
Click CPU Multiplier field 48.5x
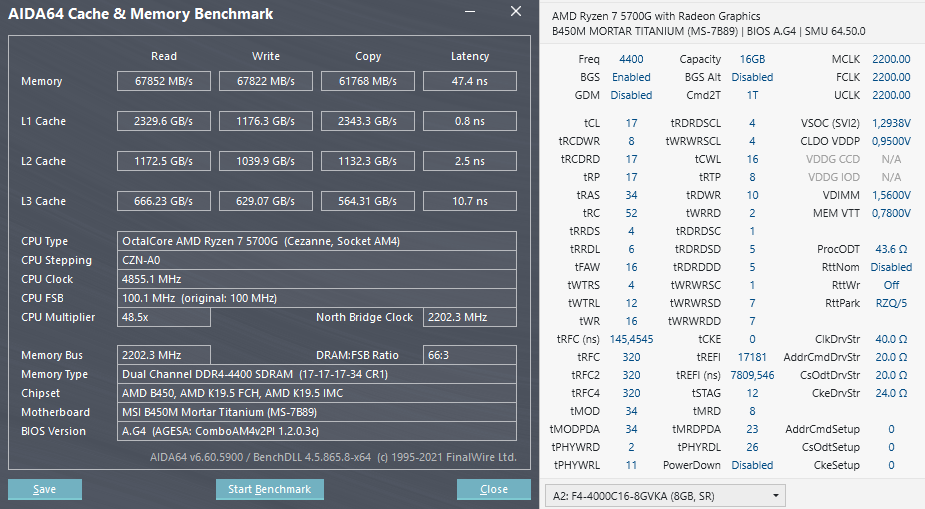[x=164, y=317]
